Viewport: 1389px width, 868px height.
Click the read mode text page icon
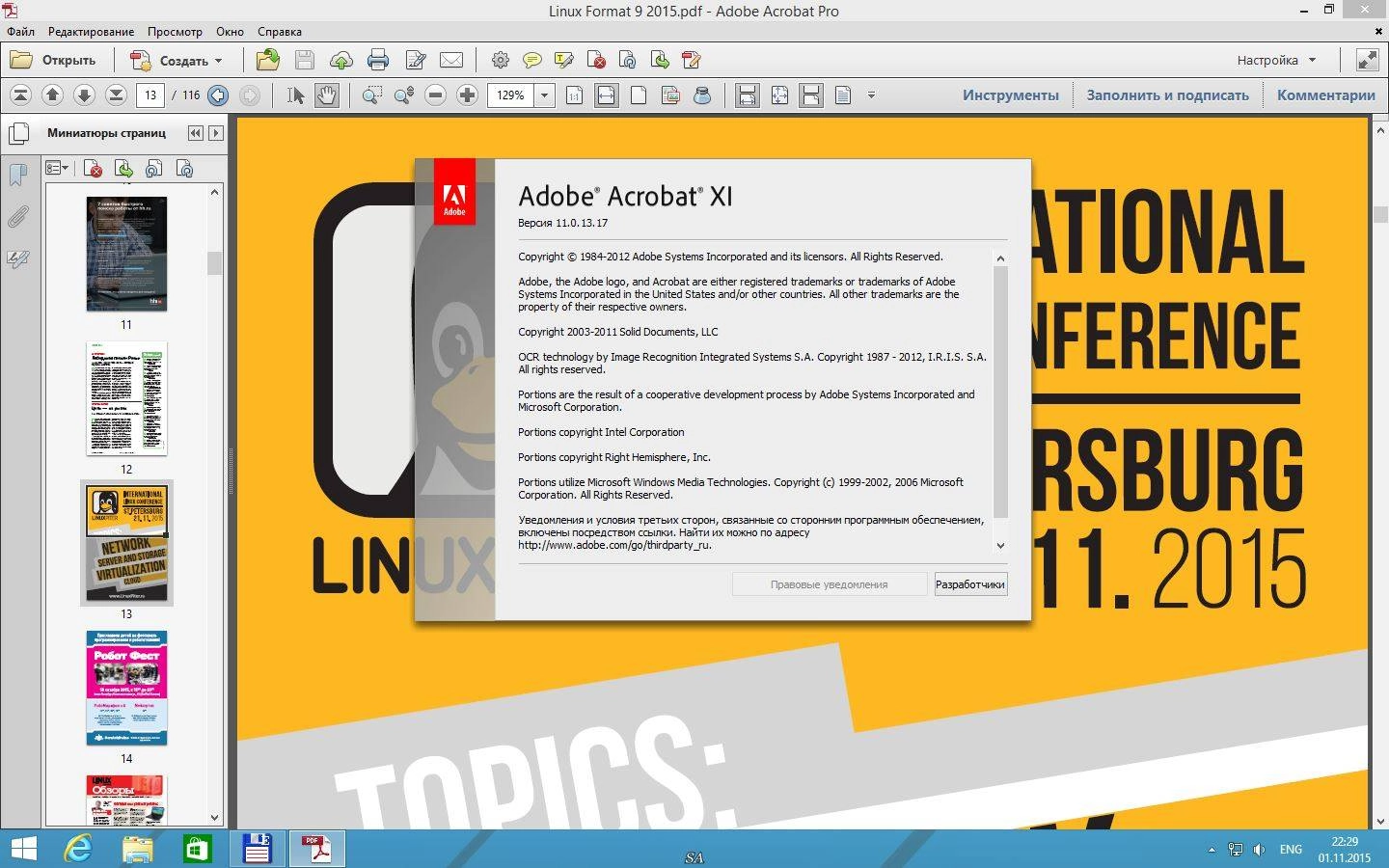click(843, 95)
